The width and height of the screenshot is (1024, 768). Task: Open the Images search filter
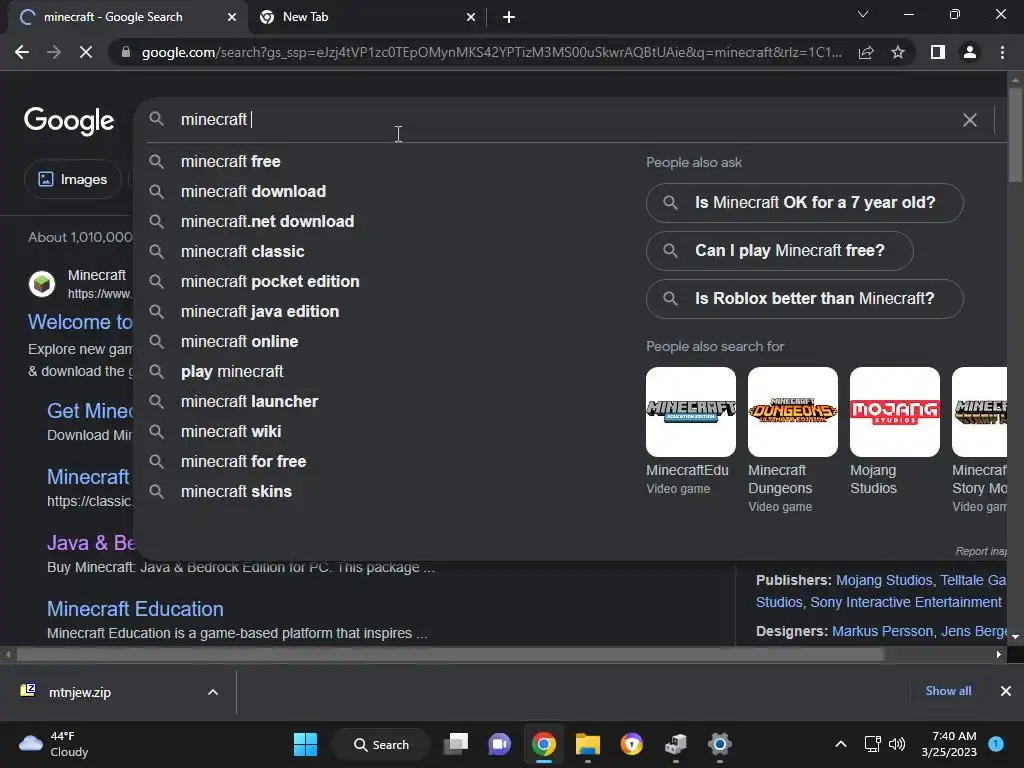(x=72, y=180)
